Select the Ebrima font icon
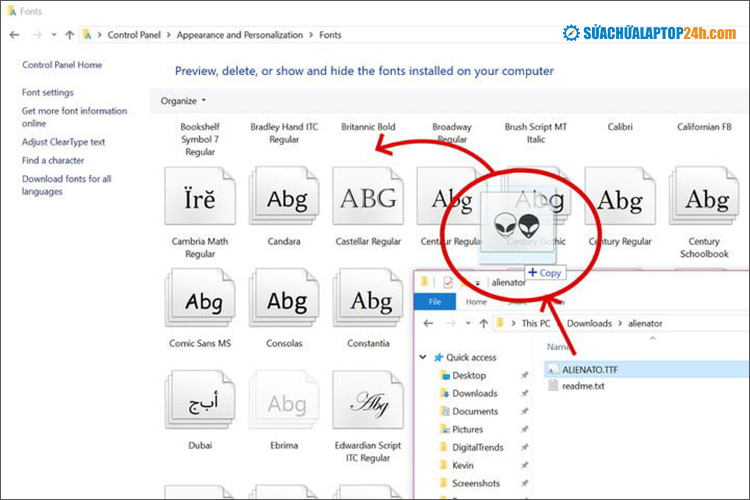This screenshot has height=500, width=750. [x=284, y=400]
